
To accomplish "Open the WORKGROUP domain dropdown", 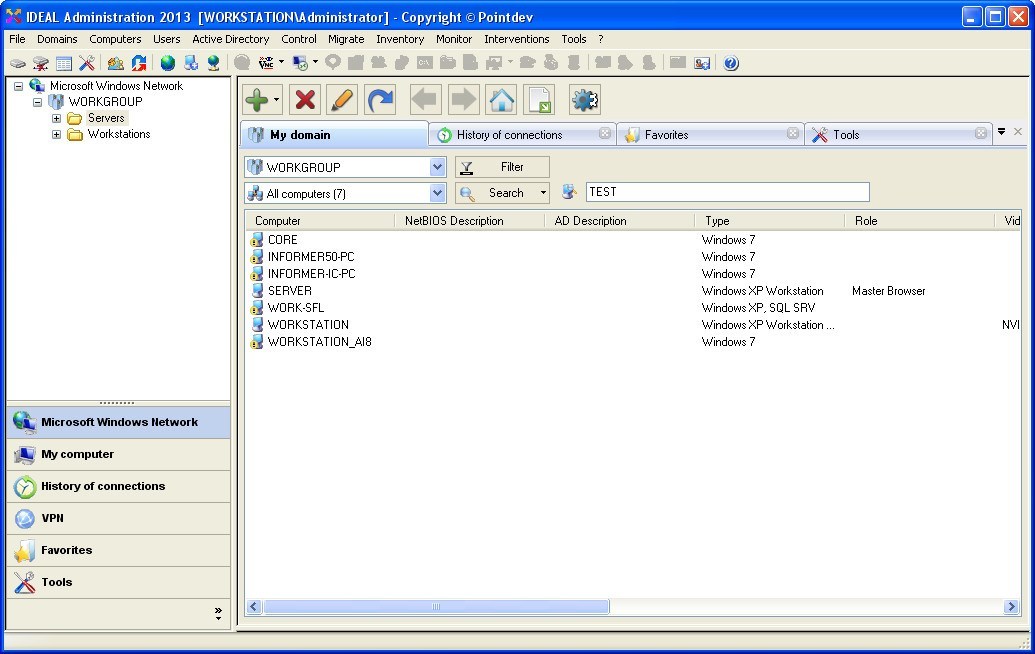I will click(437, 167).
